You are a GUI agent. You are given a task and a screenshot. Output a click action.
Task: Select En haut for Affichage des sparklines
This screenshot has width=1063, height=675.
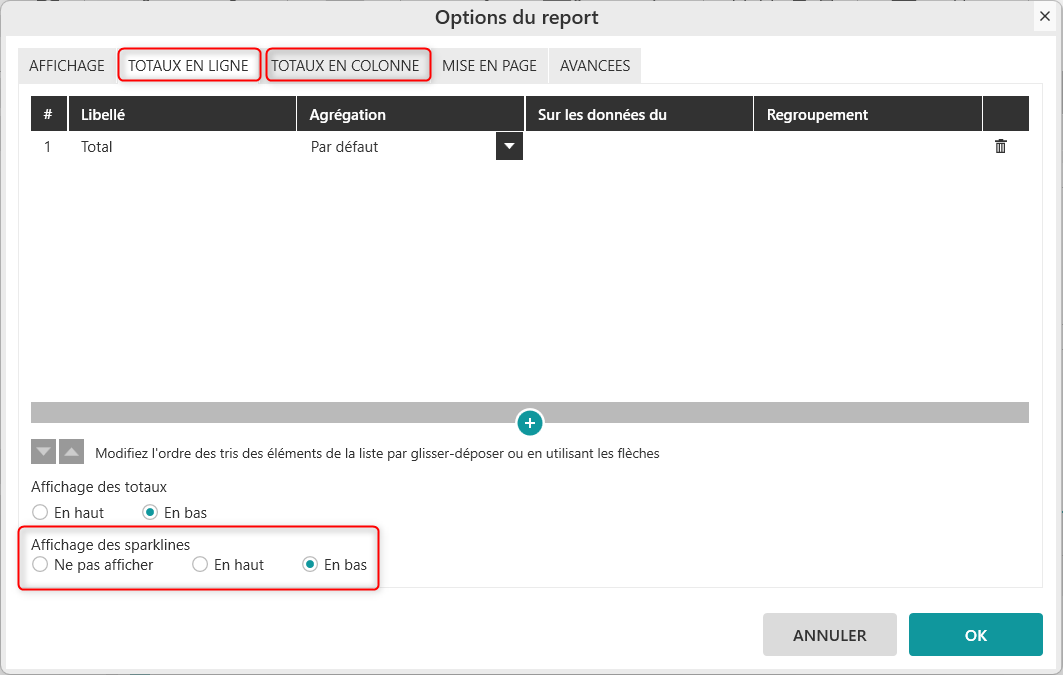200,565
